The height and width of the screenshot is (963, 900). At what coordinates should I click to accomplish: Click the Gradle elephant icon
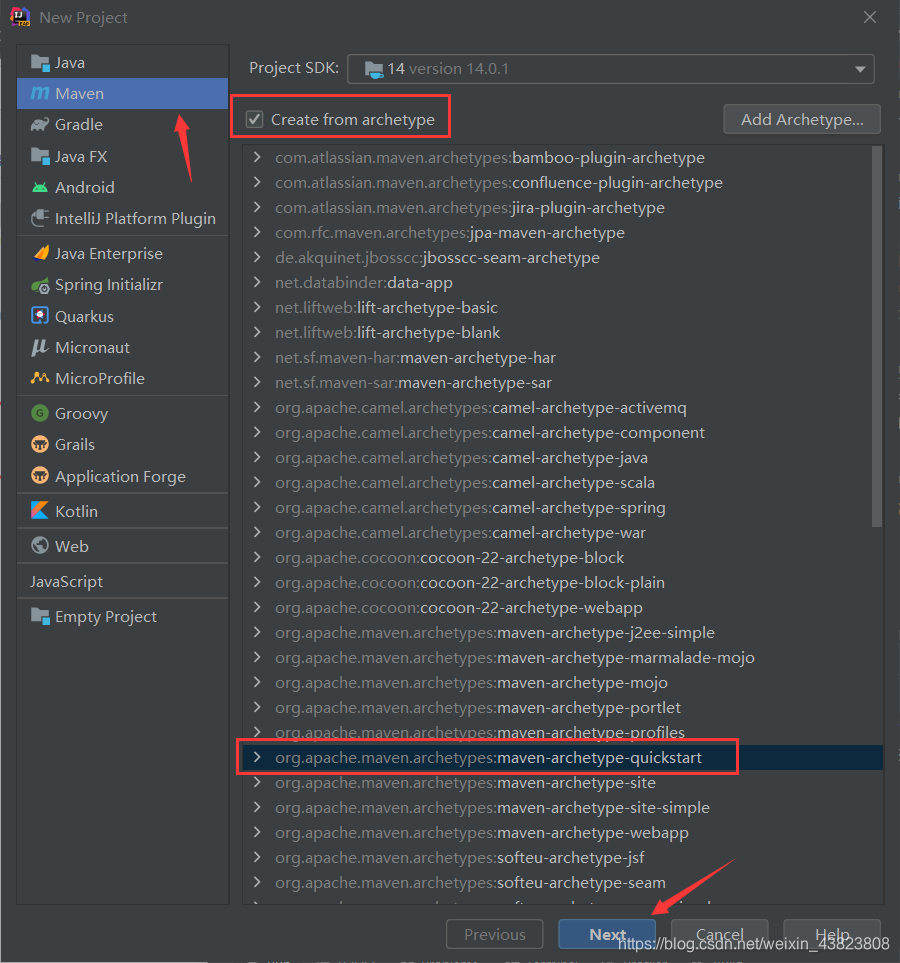(x=40, y=125)
